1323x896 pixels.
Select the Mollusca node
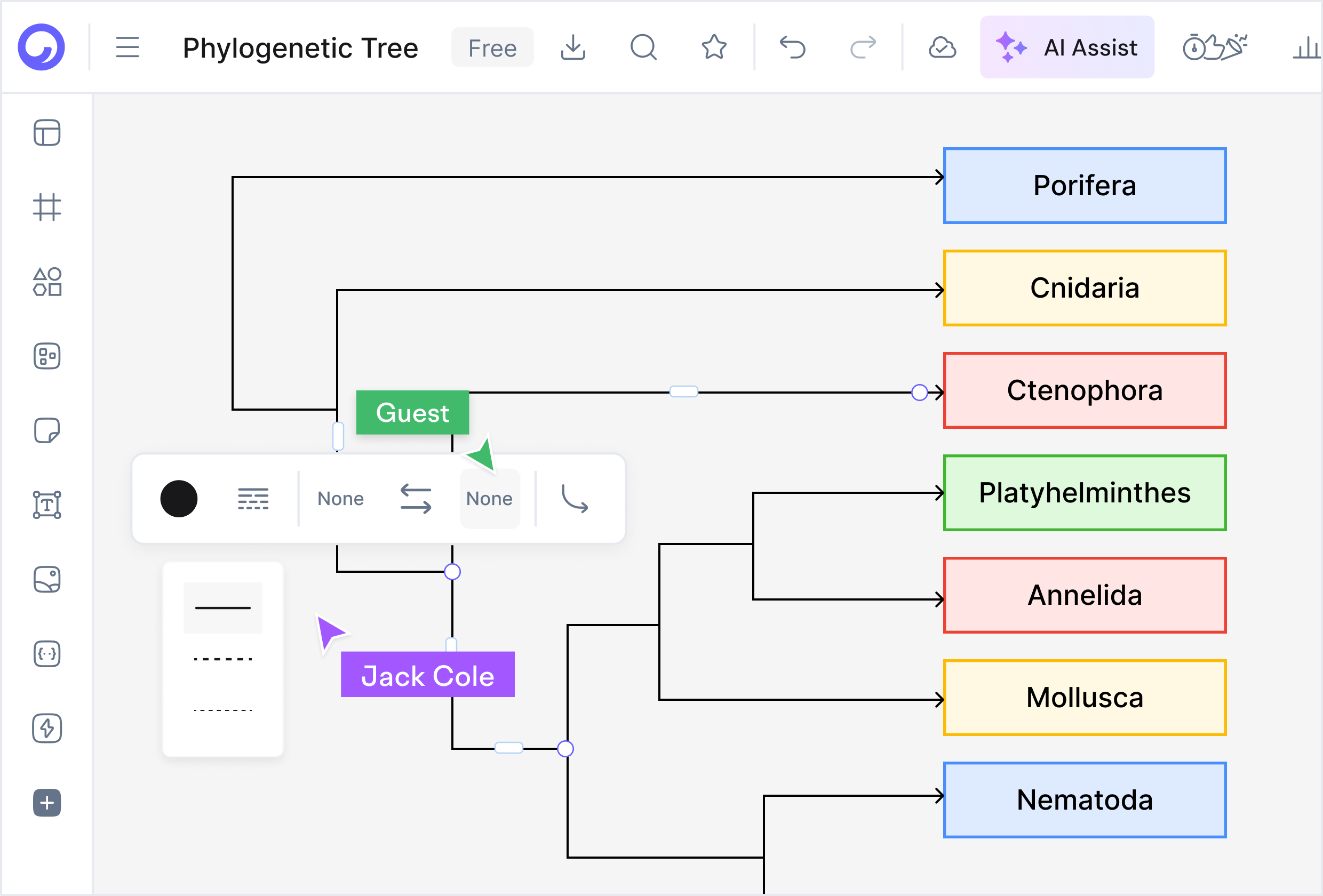[1085, 698]
